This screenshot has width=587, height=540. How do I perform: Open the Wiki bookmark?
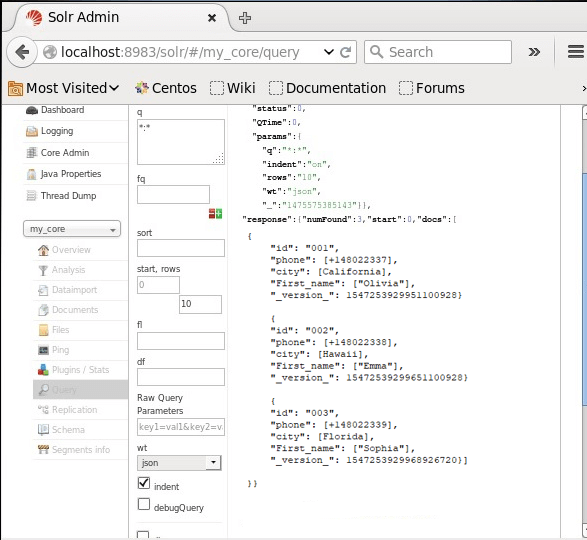coord(232,88)
